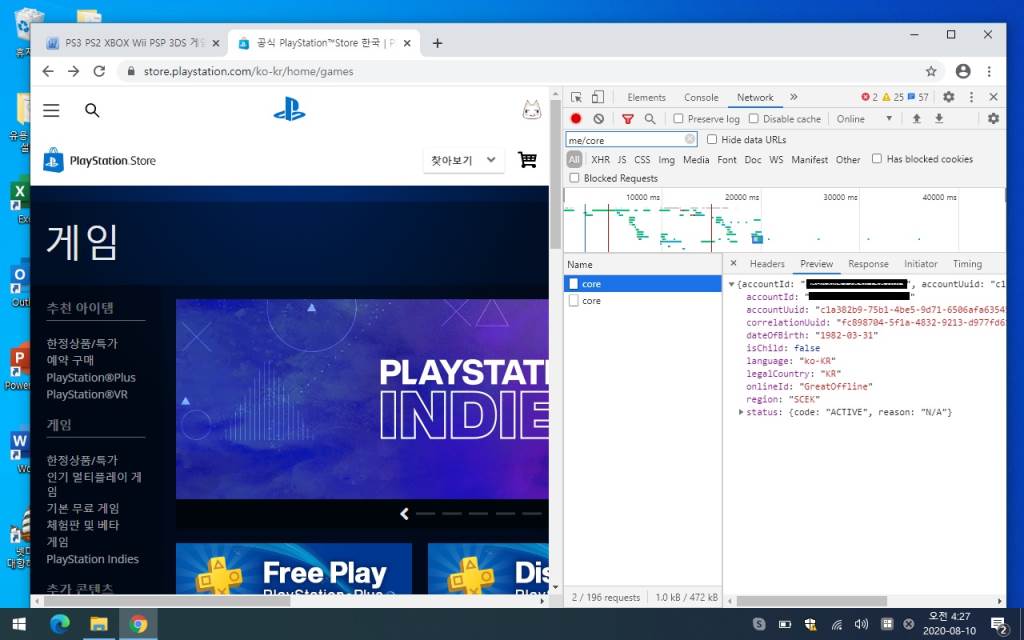
Task: Select the second core request row
Action: pyautogui.click(x=643, y=301)
